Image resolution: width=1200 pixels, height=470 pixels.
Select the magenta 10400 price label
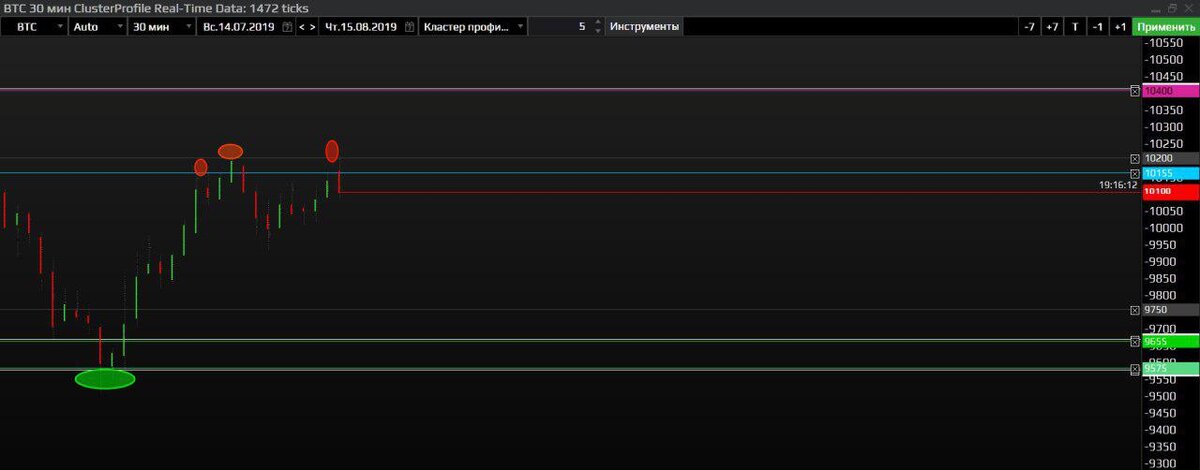point(1171,90)
